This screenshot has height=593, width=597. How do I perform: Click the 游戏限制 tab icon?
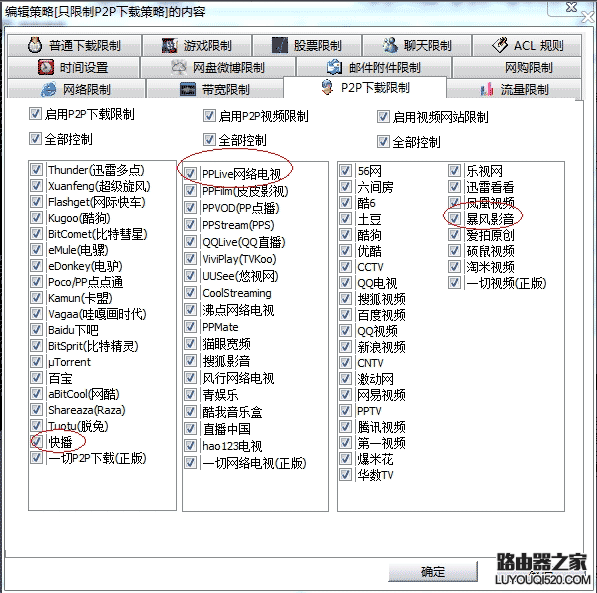169,46
